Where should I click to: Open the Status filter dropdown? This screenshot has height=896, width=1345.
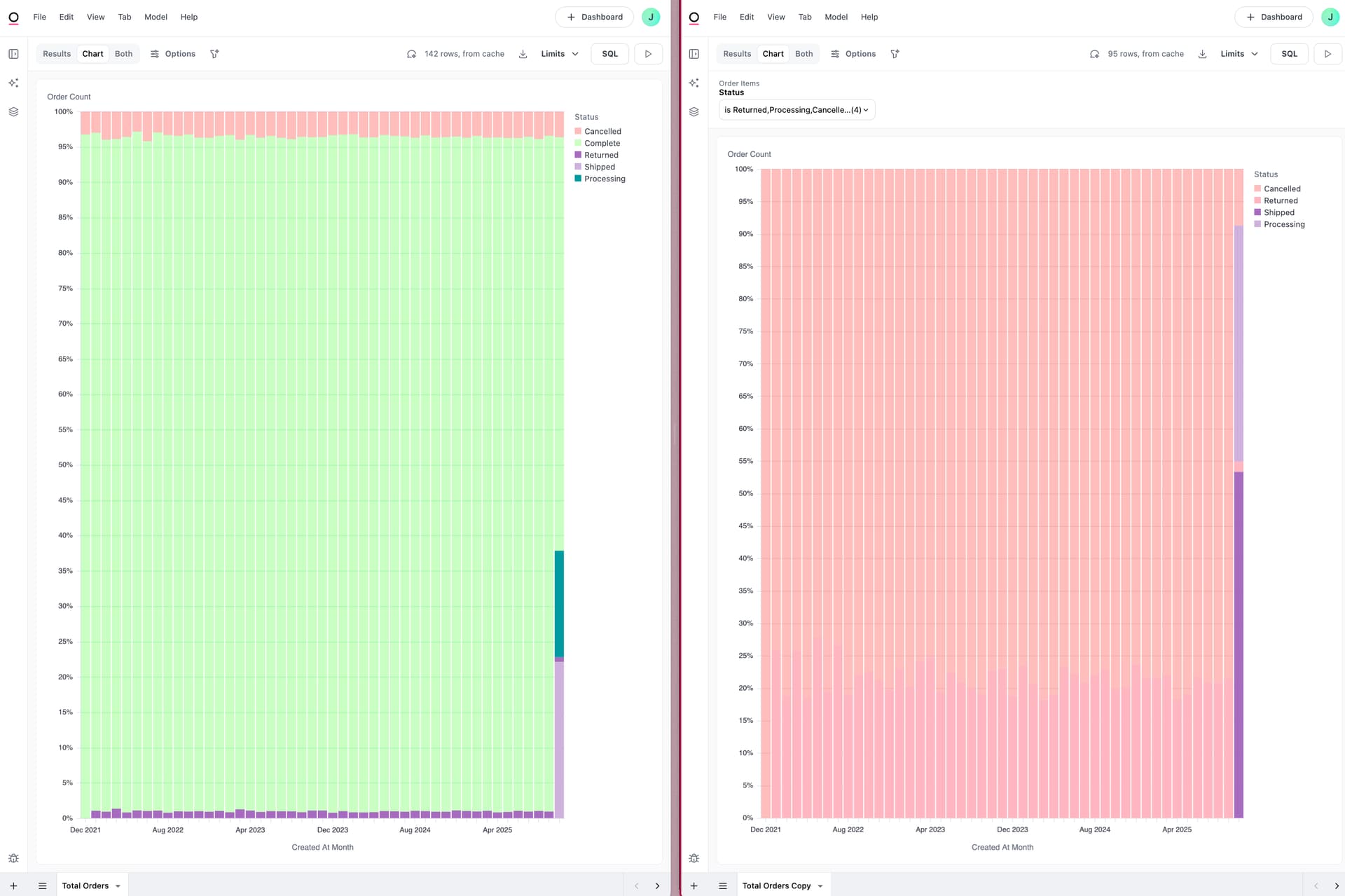click(x=796, y=110)
